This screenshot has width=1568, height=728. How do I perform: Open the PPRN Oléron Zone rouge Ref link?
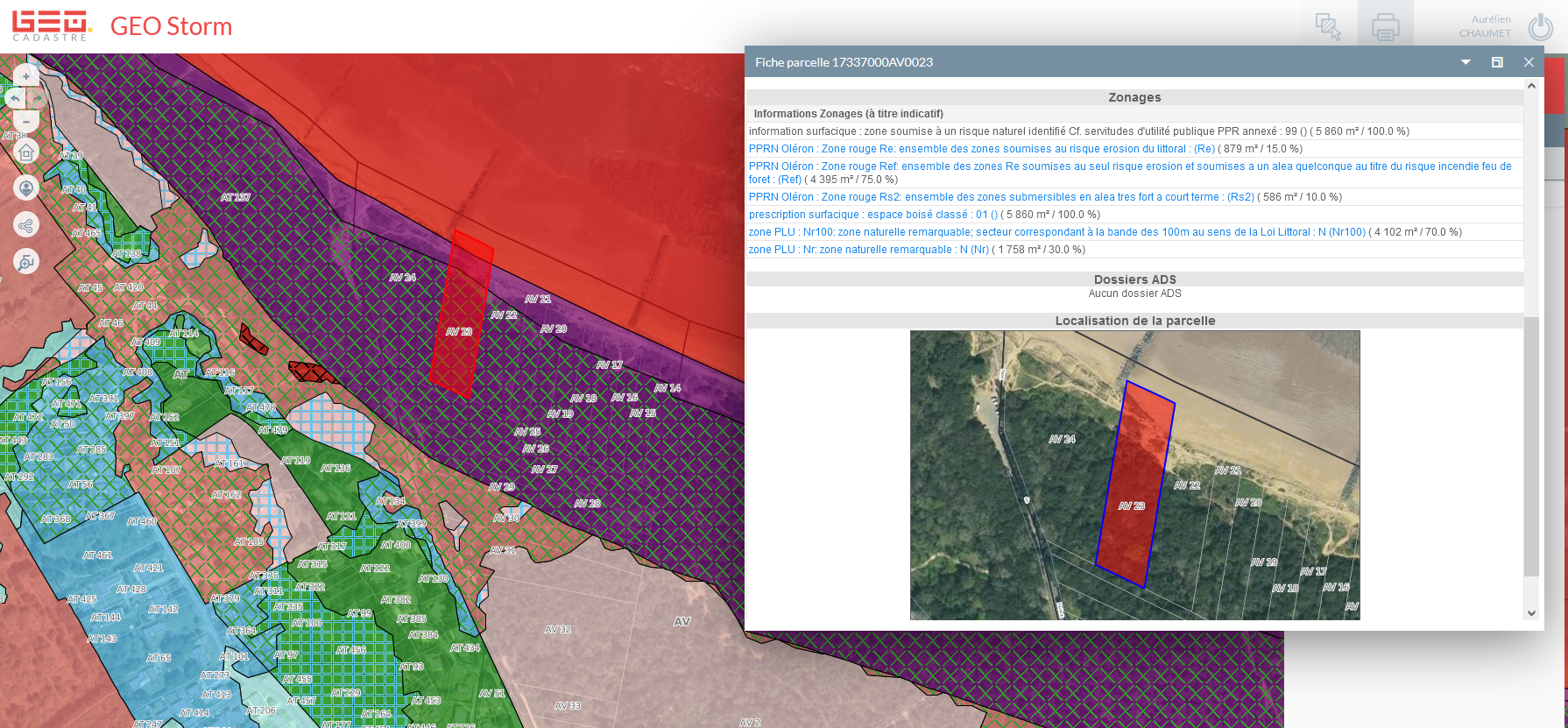[x=1130, y=173]
